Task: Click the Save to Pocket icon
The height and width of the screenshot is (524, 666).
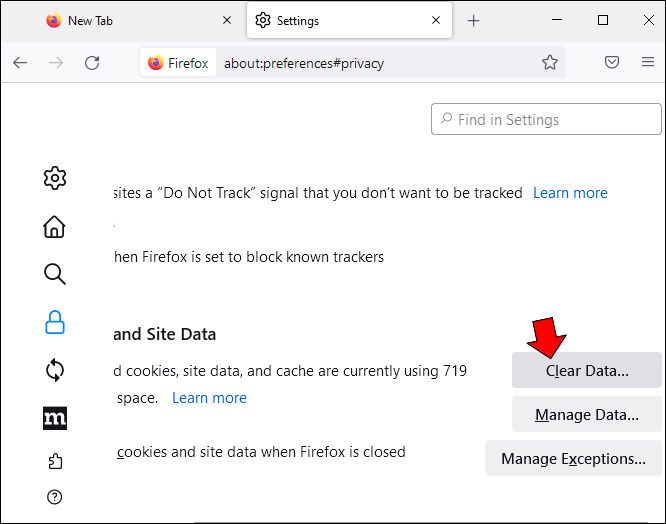Action: pos(612,63)
